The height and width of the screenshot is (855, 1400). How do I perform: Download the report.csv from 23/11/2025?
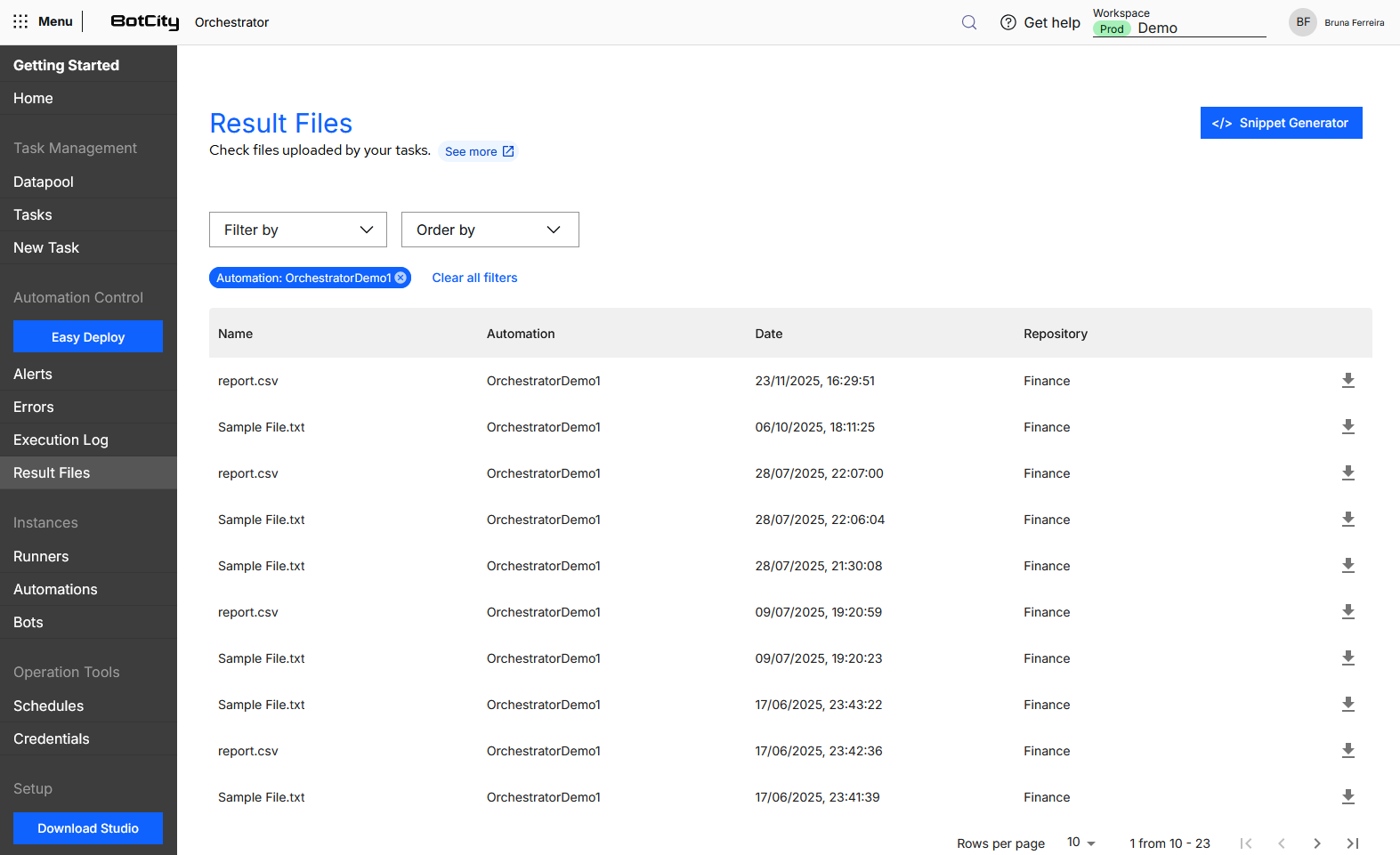[1347, 381]
